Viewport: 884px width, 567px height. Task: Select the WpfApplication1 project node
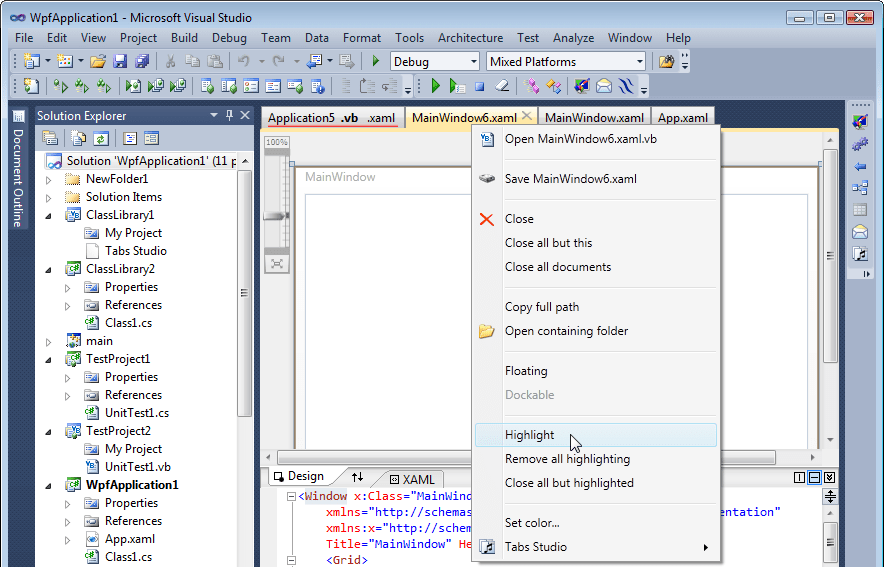(132, 485)
